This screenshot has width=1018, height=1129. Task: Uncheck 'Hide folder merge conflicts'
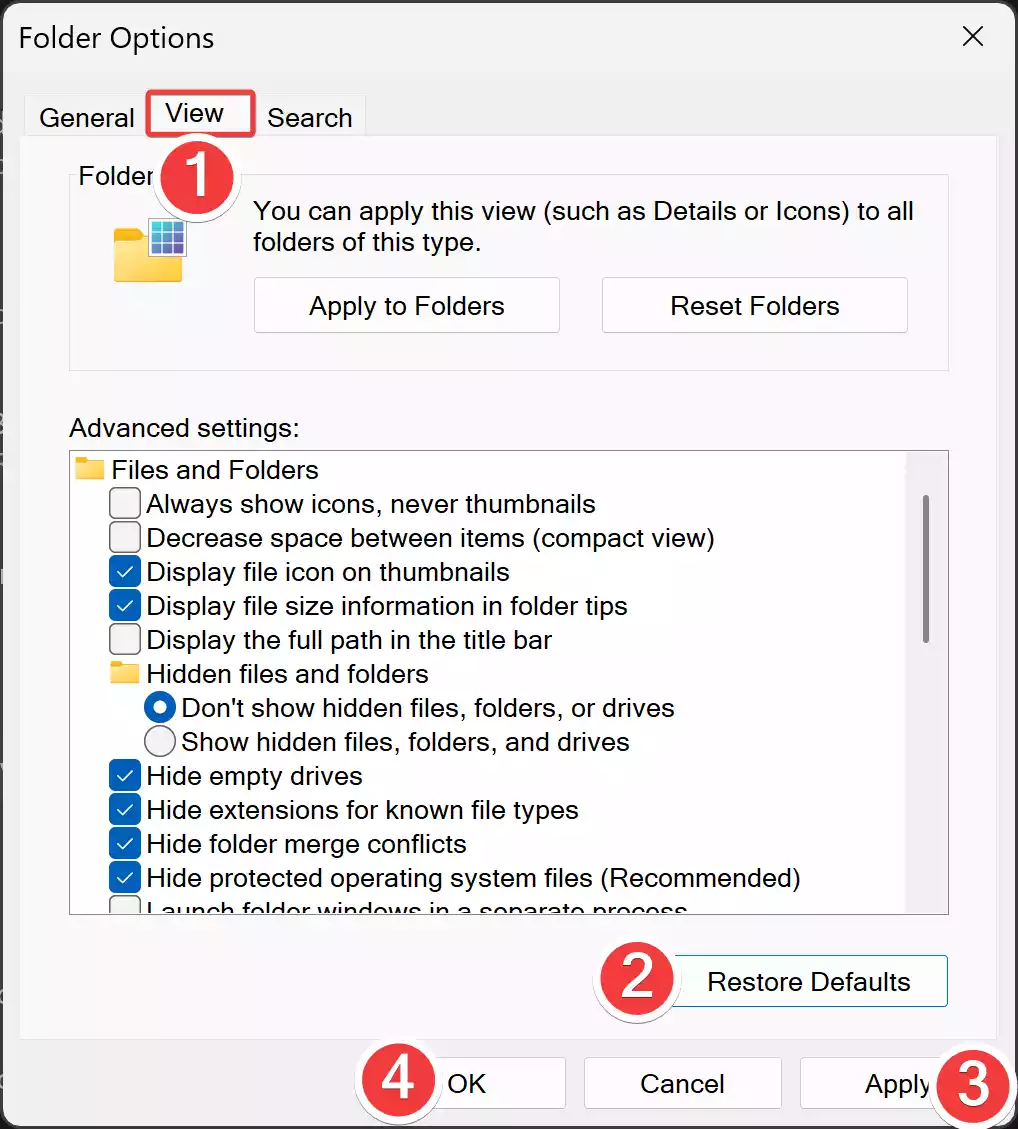124,843
